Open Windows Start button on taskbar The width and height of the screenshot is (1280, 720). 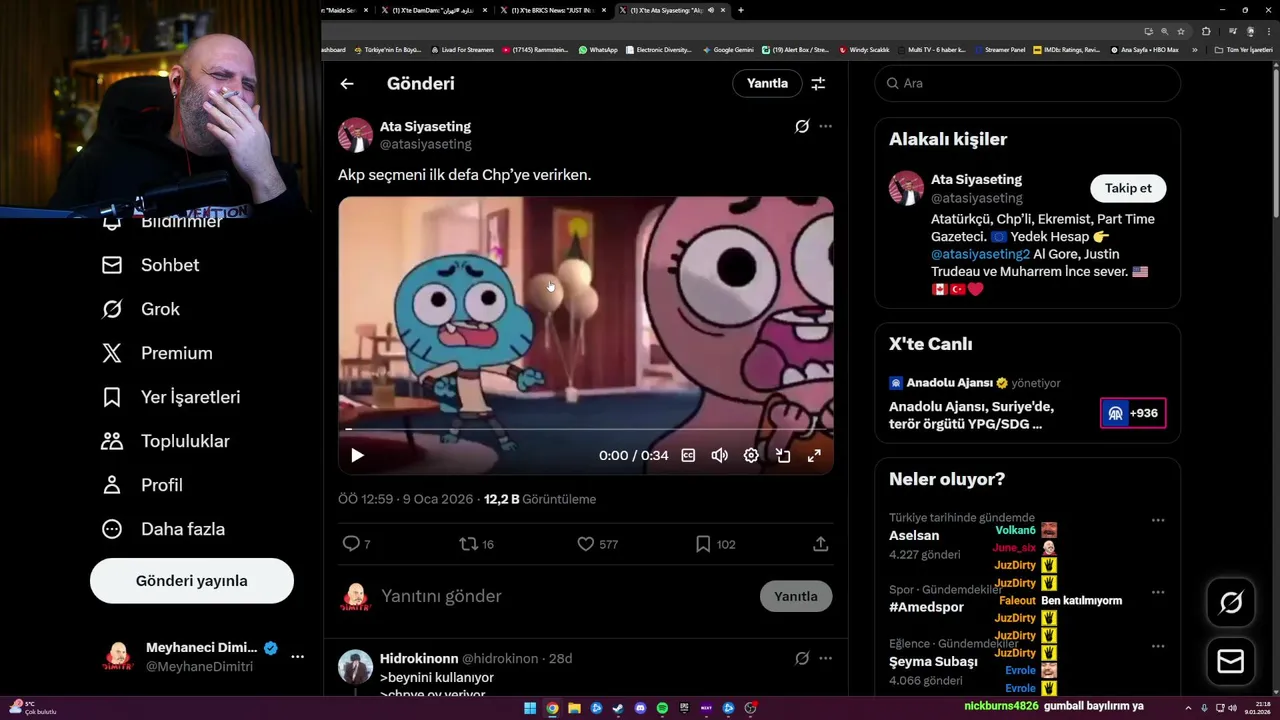tap(530, 708)
